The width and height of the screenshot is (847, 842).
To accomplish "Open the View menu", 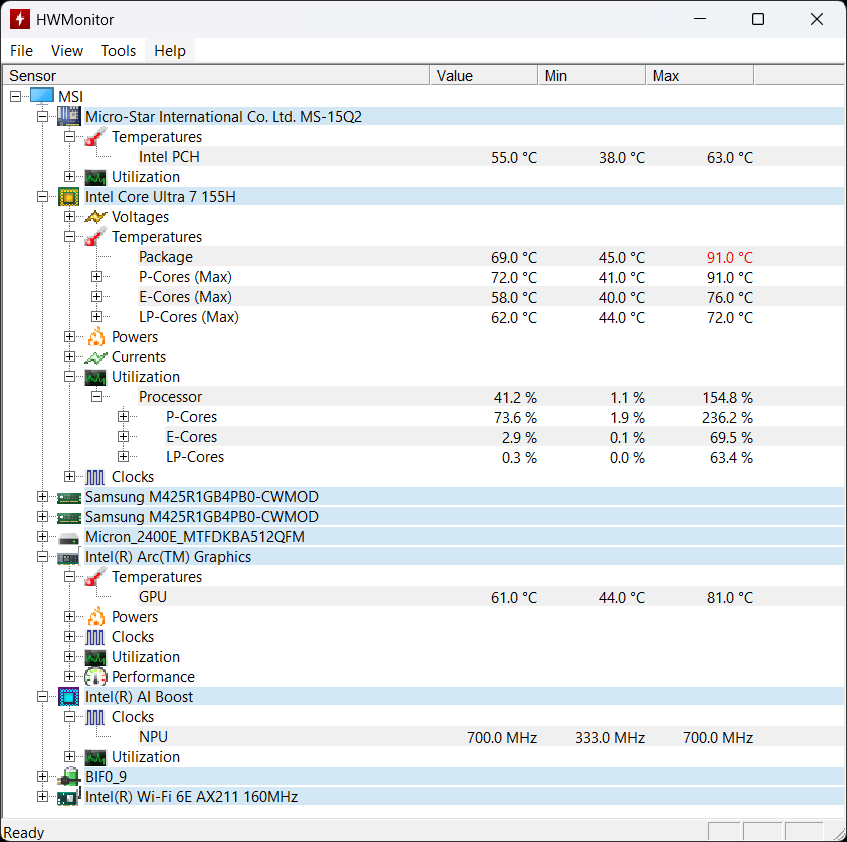I will pyautogui.click(x=67, y=51).
